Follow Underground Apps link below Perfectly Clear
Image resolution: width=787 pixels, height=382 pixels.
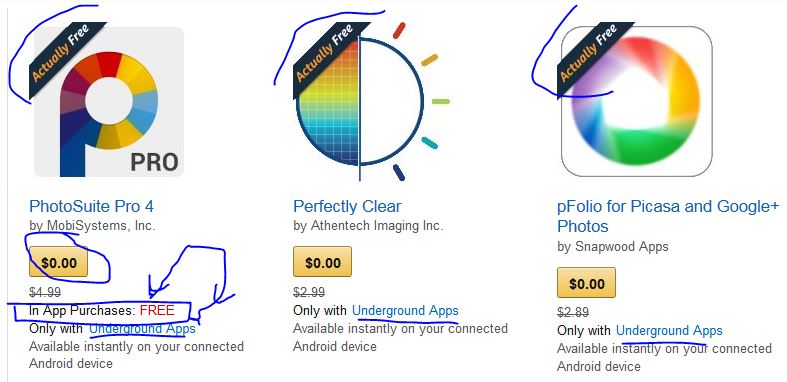405,311
